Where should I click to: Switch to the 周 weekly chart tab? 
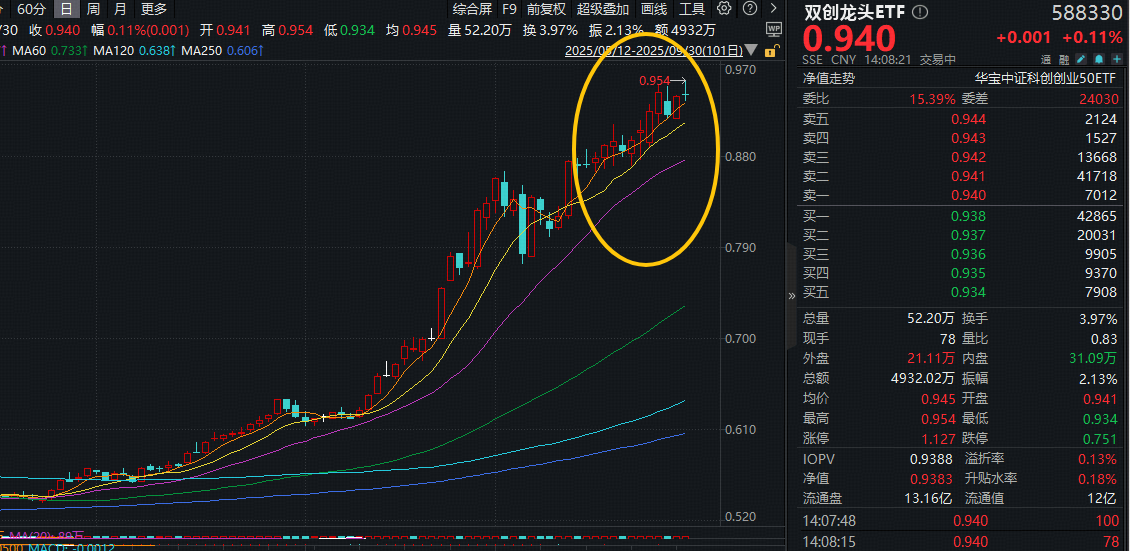93,9
